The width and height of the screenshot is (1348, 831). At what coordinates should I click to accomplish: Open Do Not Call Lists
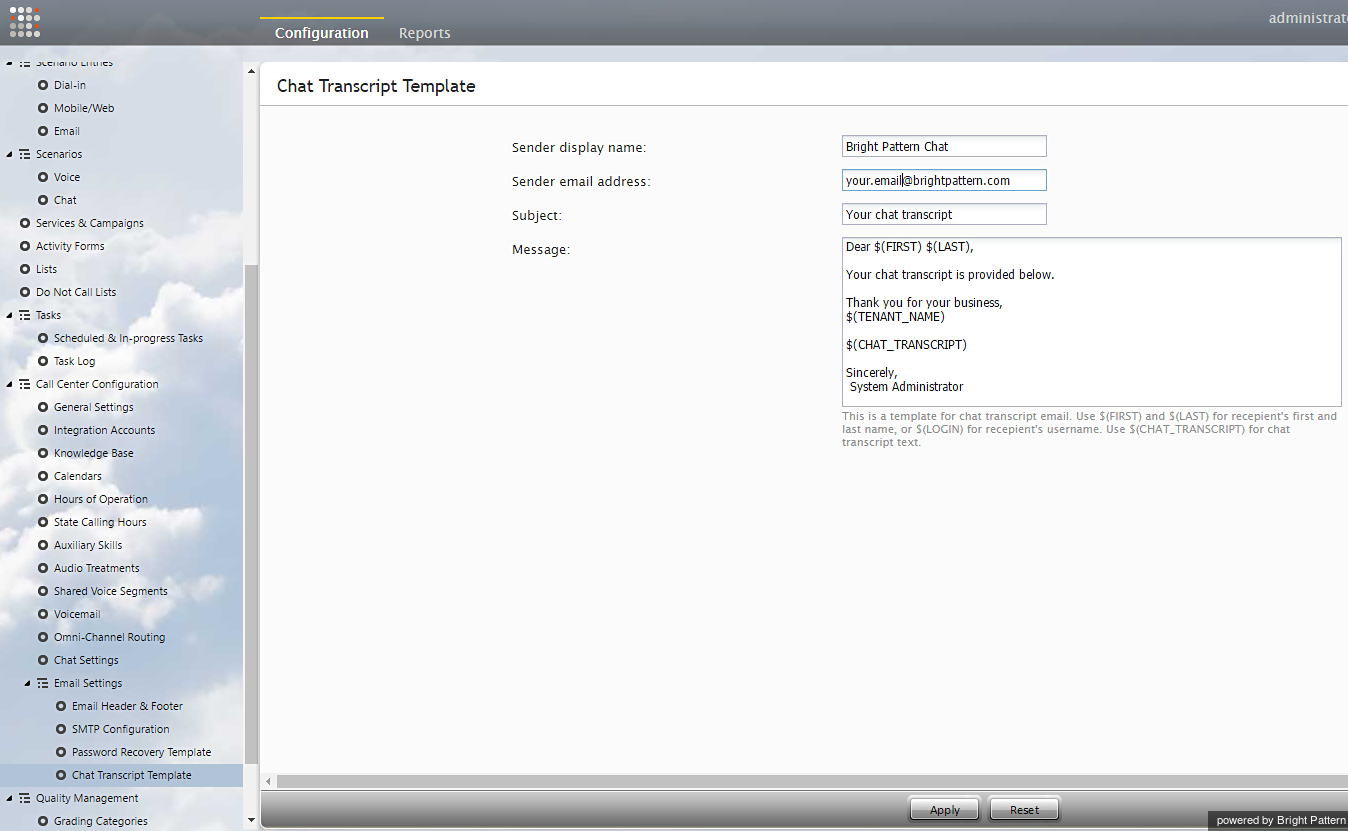76,292
